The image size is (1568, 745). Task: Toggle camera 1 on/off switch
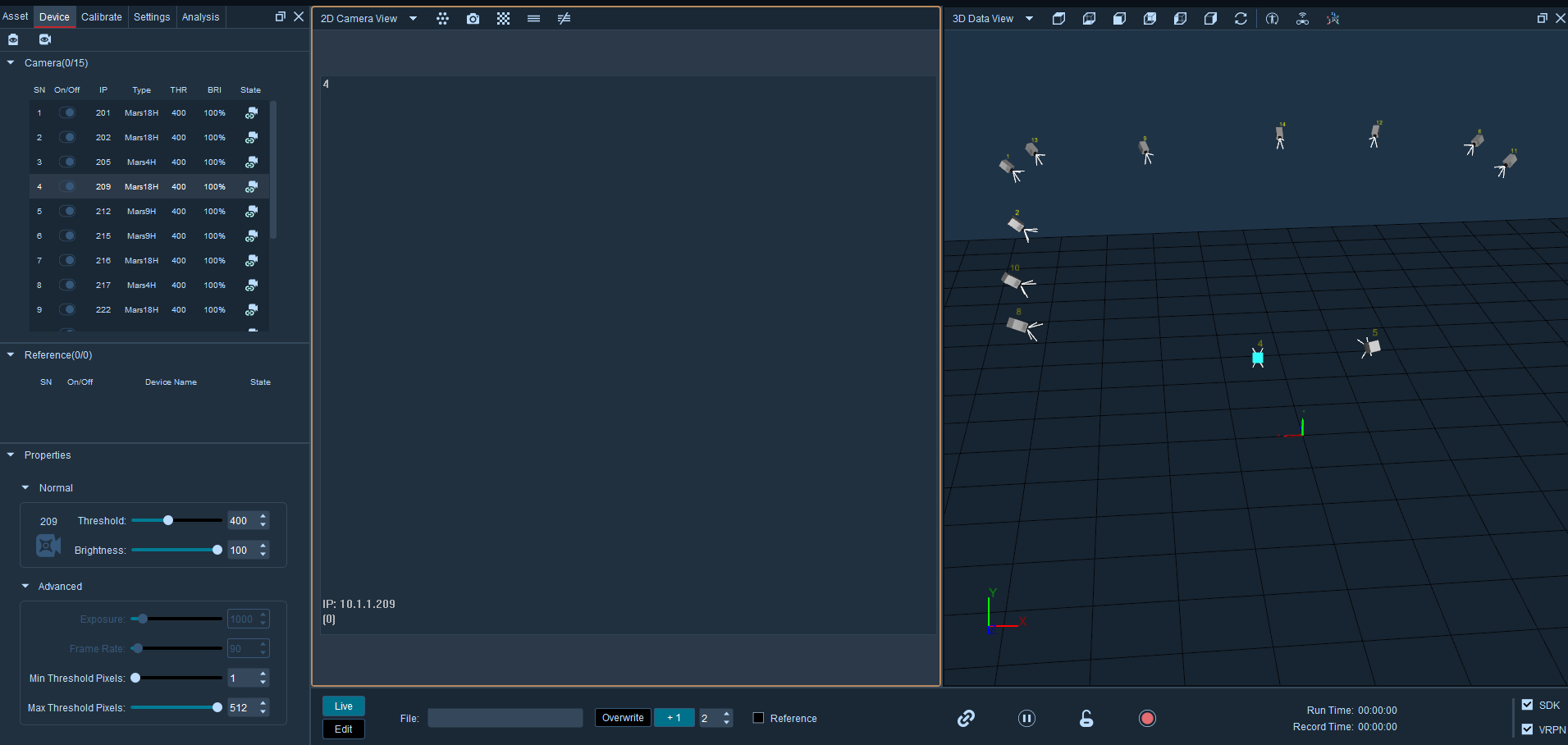coord(67,112)
